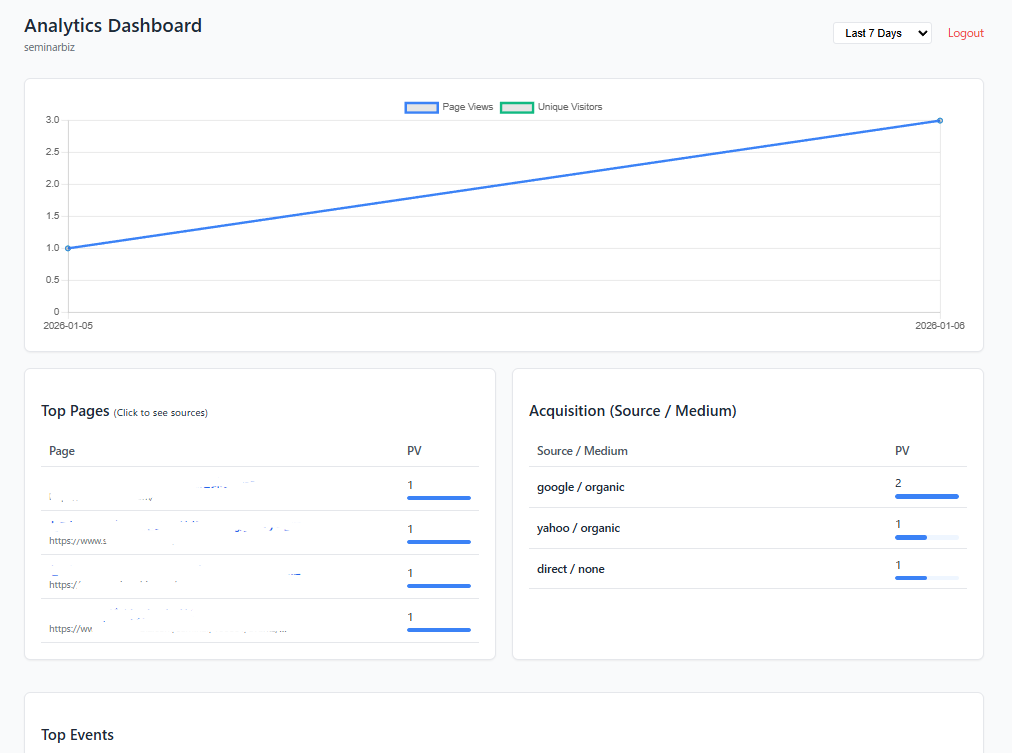The image size is (1012, 753).
Task: Click the Logout link
Action: [x=966, y=33]
